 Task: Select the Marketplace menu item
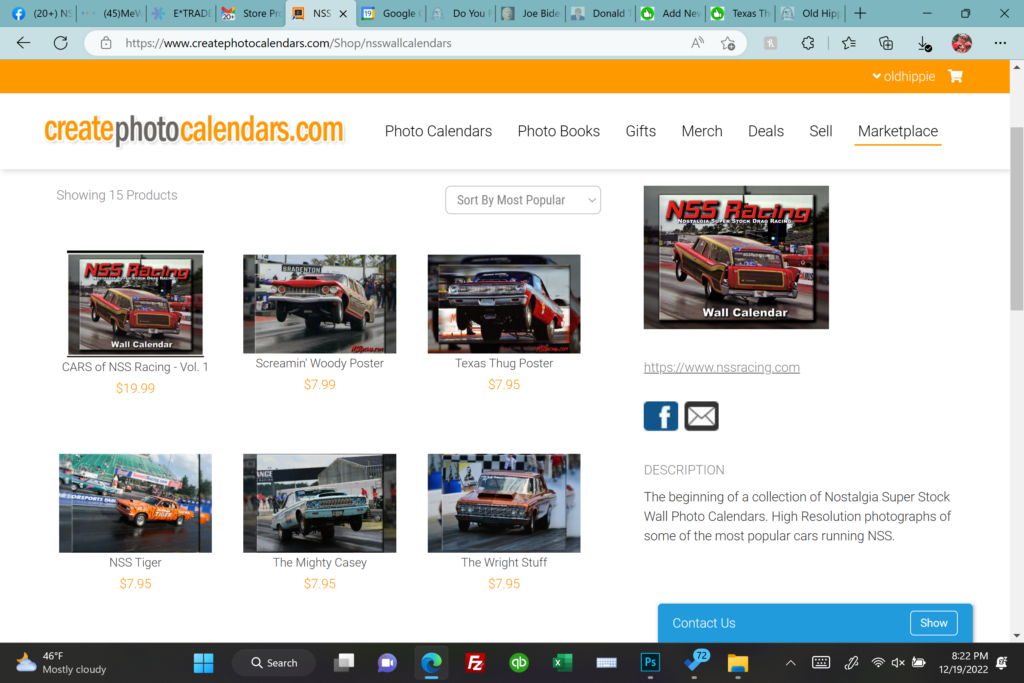pyautogui.click(x=897, y=131)
